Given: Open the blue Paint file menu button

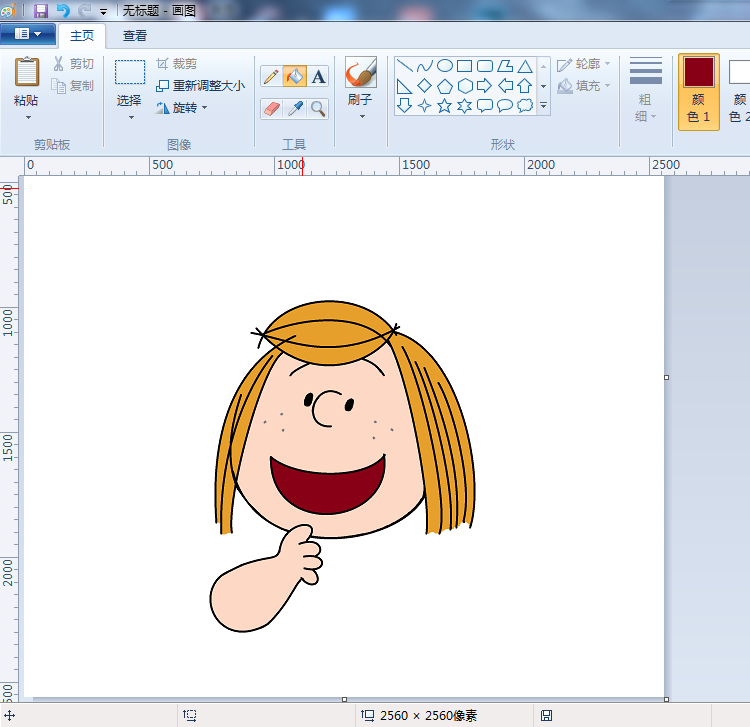Looking at the screenshot, I should 28,34.
